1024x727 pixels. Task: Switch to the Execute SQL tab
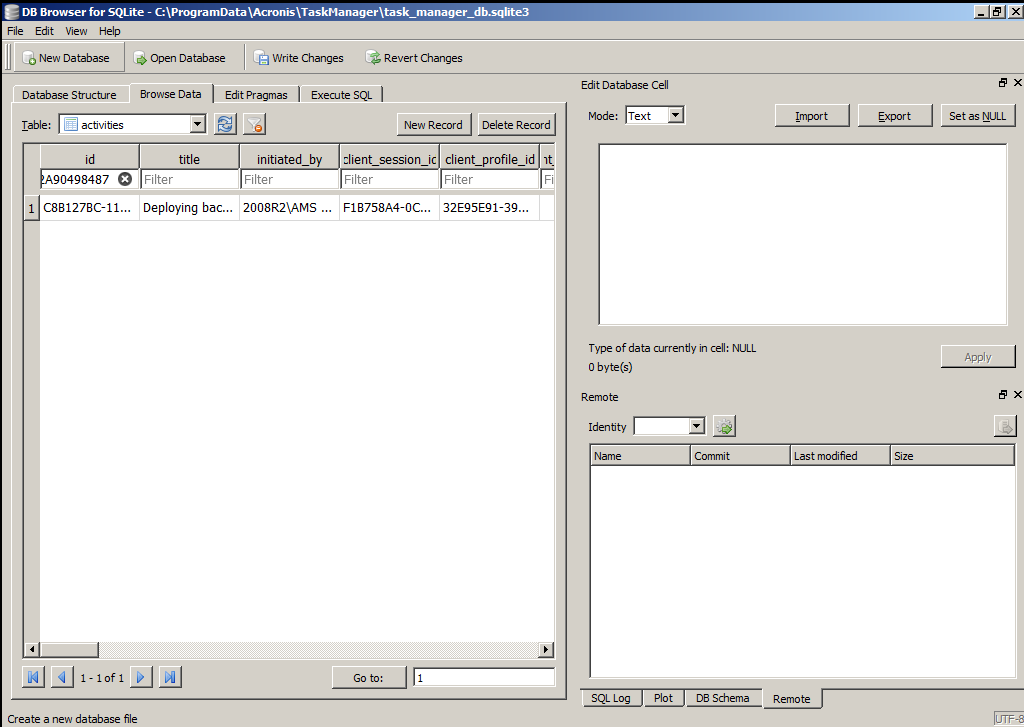pos(342,95)
